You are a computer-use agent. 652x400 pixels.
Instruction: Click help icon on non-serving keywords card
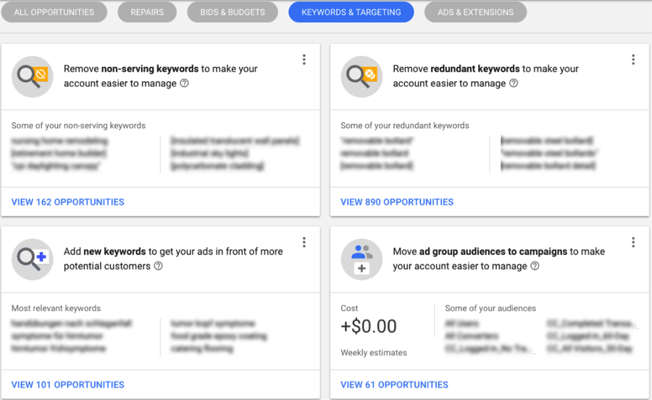coord(185,84)
